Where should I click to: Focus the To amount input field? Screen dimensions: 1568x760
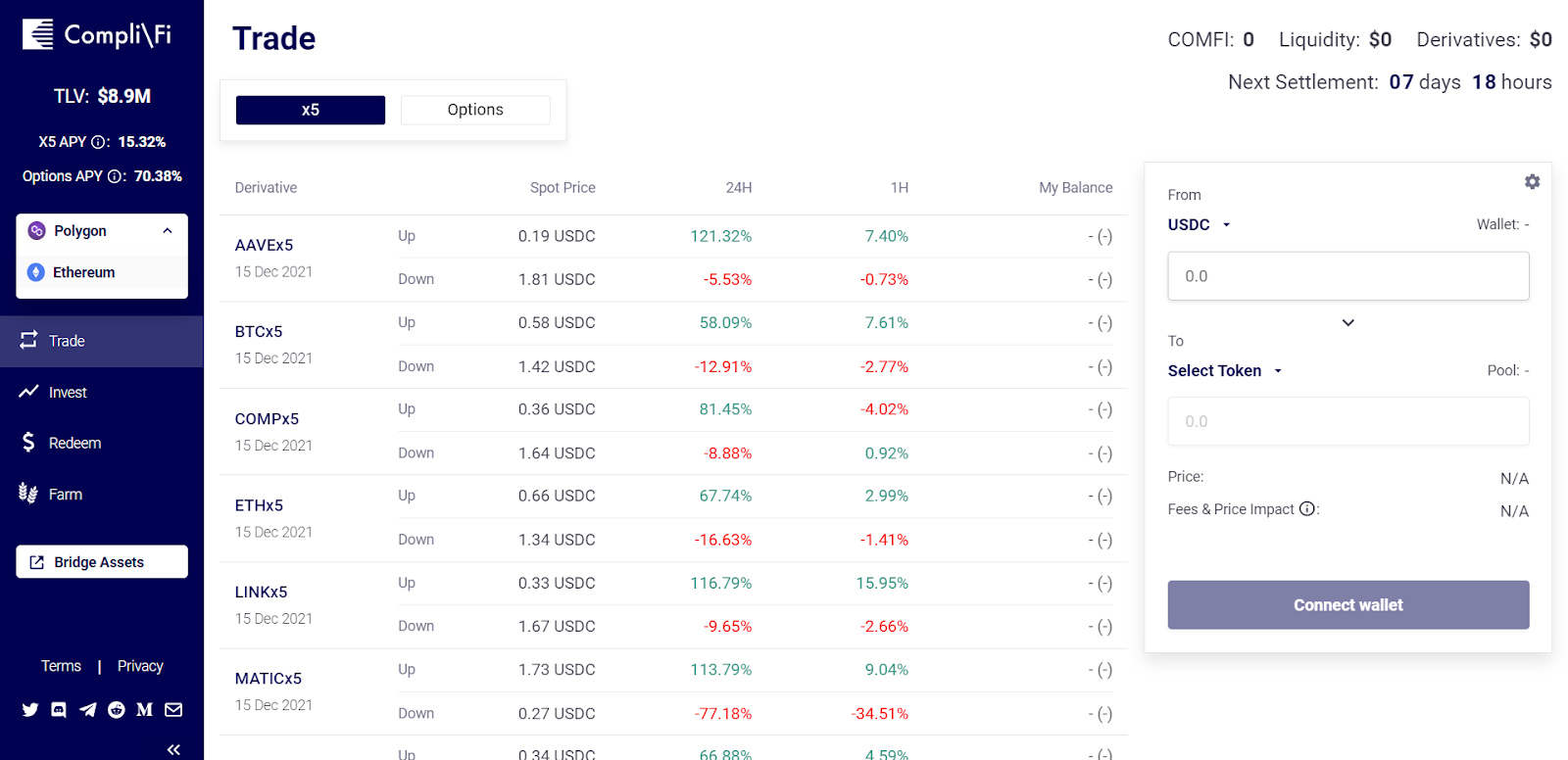coord(1348,421)
